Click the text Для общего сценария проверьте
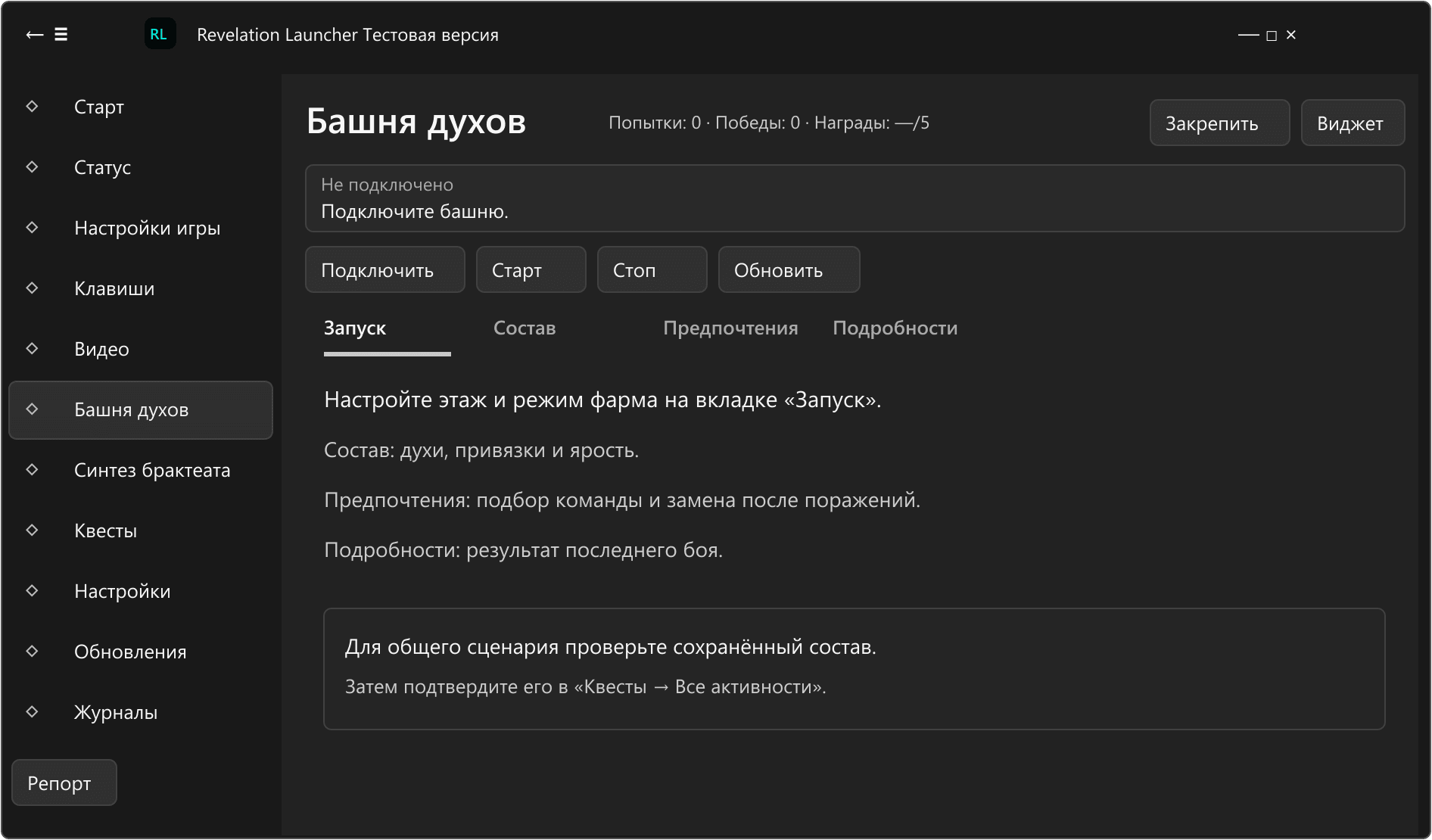Image resolution: width=1432 pixels, height=840 pixels. pos(506,647)
